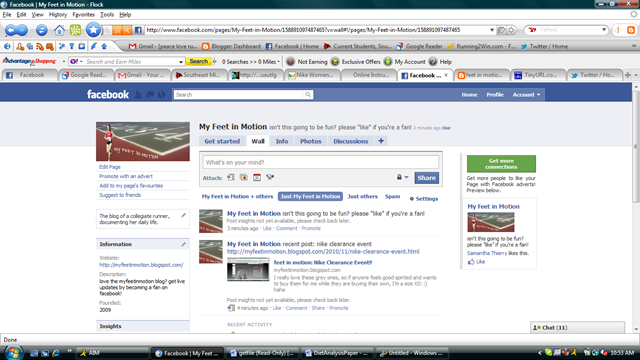
Task: Switch to the Photos tab
Action: point(311,141)
